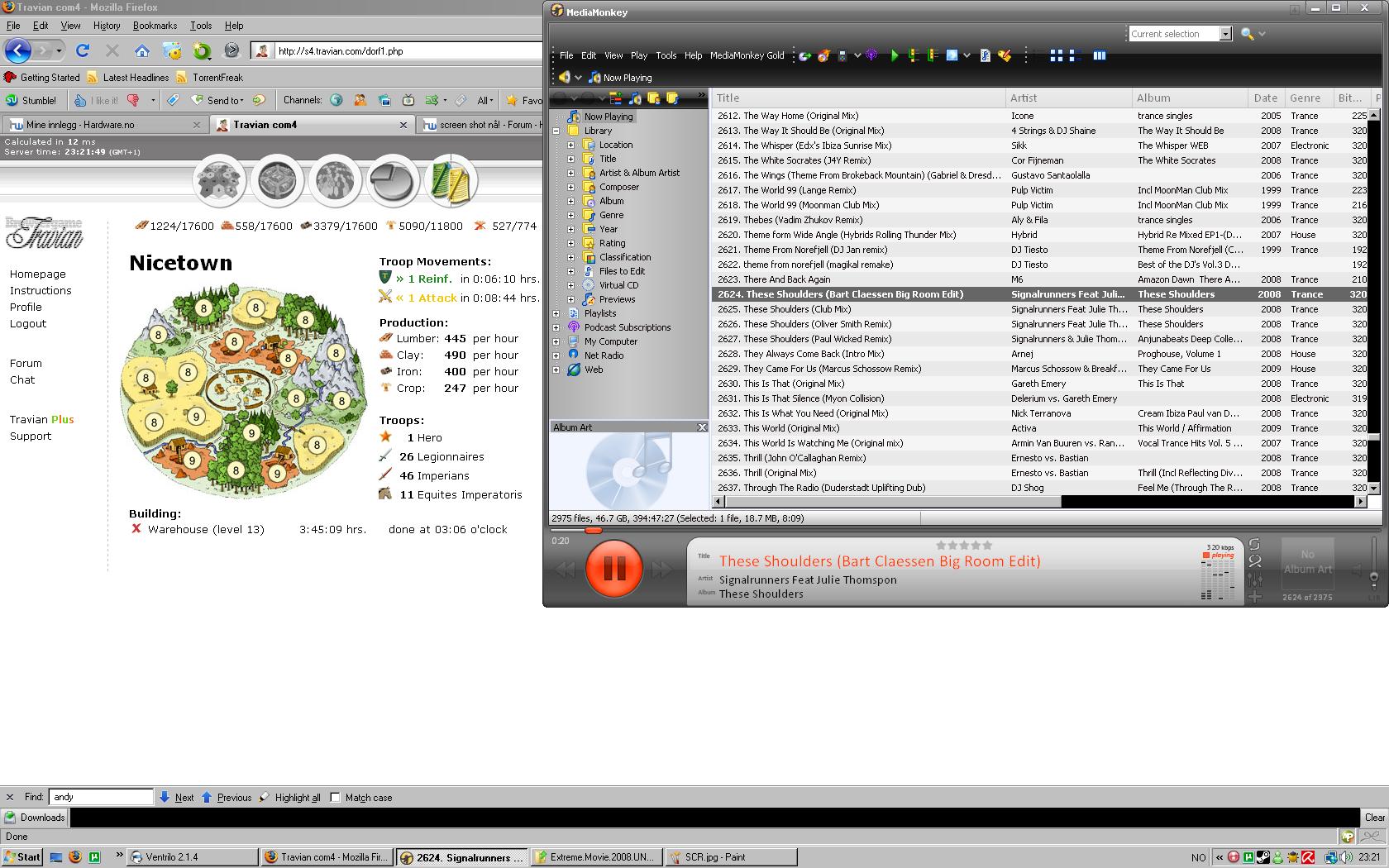This screenshot has width=1389, height=868.
Task: Click green Play icon in MediaMonkey toolbar
Action: 895,55
